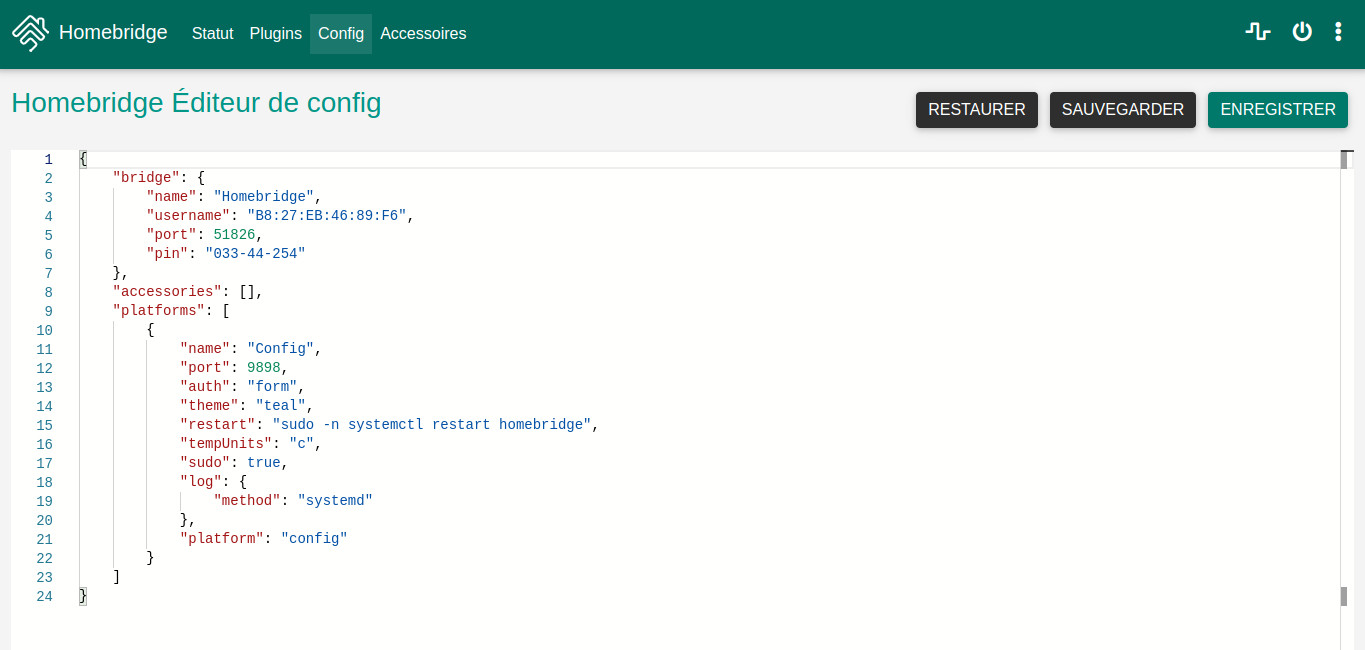1365x650 pixels.
Task: Click the pin value "033-44-254"
Action: (x=255, y=254)
